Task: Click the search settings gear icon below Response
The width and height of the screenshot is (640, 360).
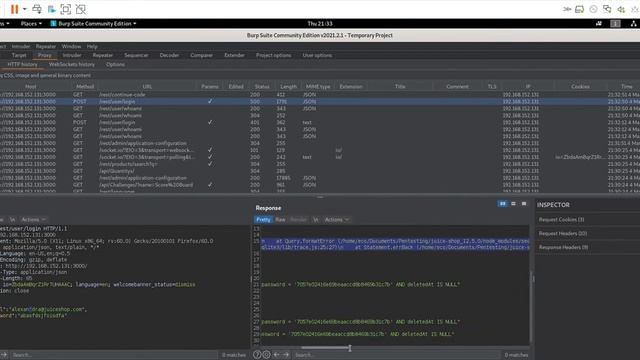Action: point(266,355)
